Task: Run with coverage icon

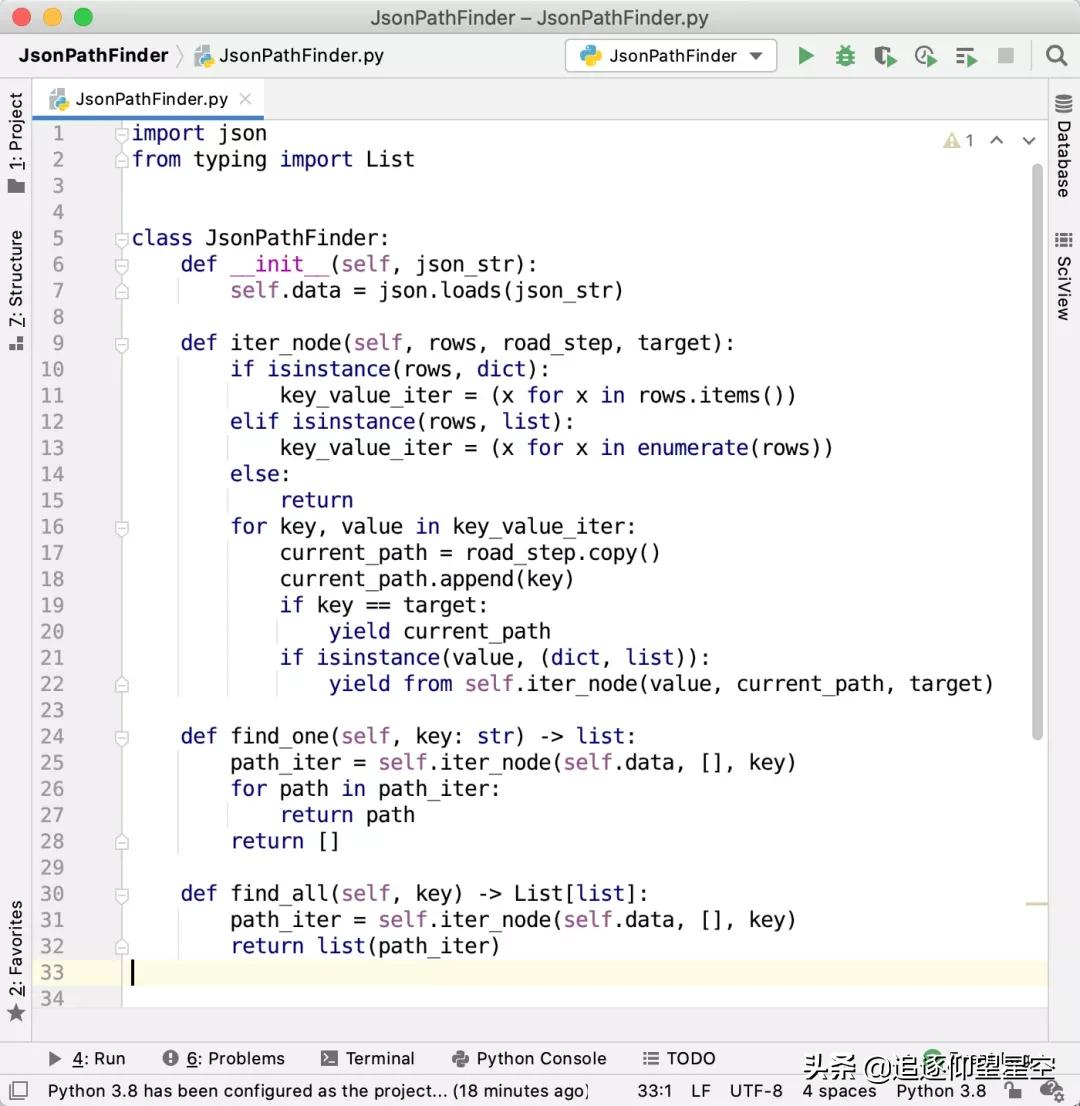Action: pos(885,56)
